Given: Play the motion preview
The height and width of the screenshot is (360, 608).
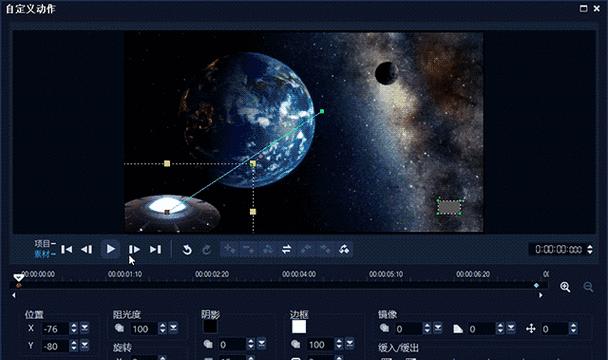Looking at the screenshot, I should (111, 249).
